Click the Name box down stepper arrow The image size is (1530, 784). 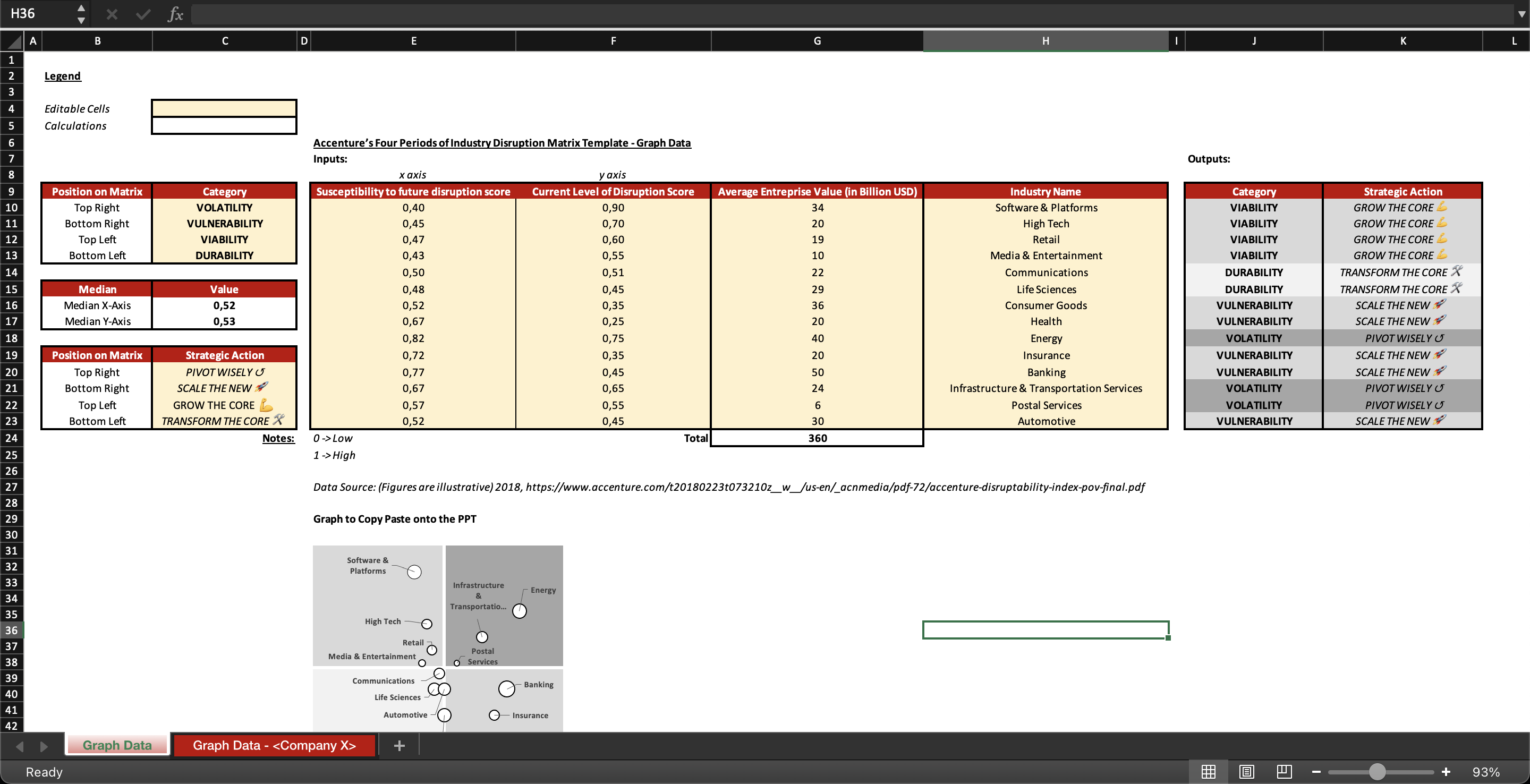pos(81,21)
